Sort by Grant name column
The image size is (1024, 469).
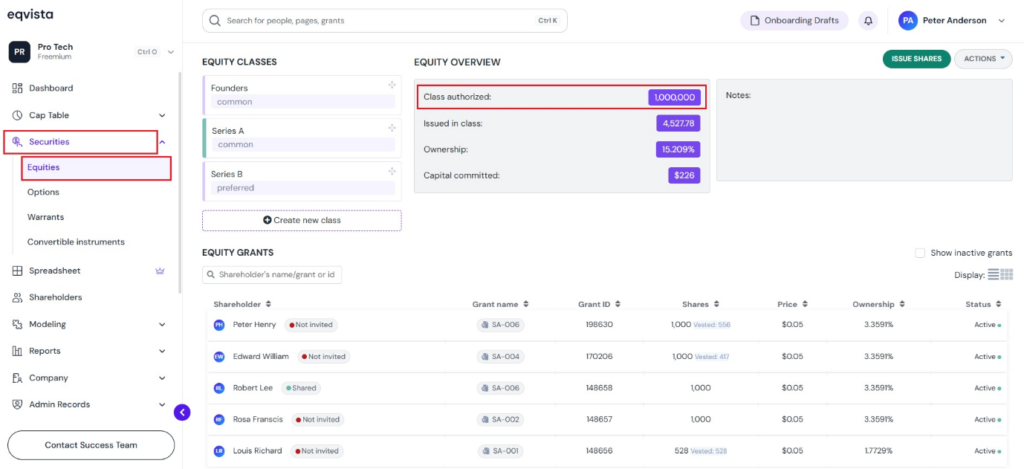[500, 304]
